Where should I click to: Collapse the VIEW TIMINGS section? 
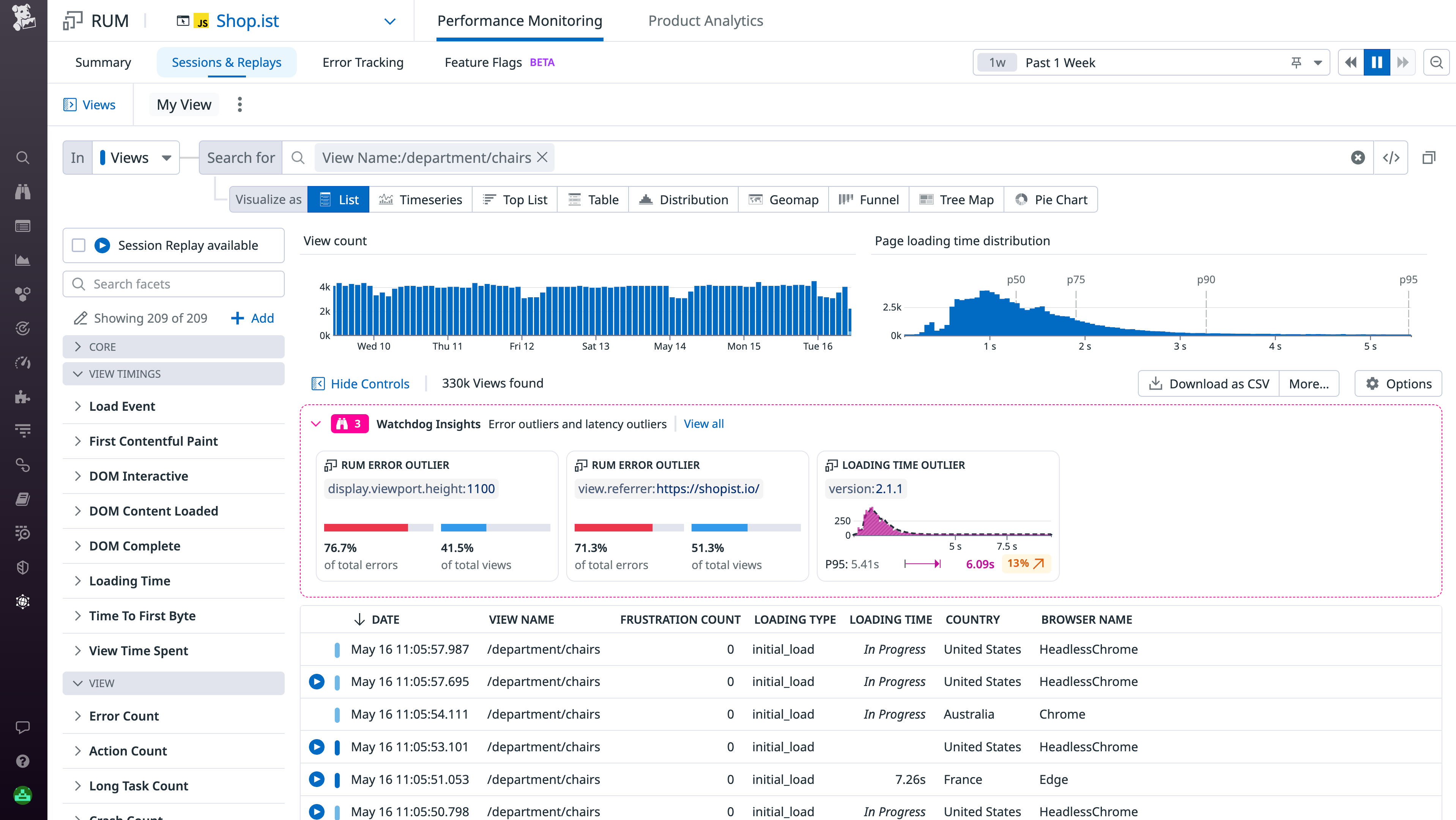coord(79,374)
